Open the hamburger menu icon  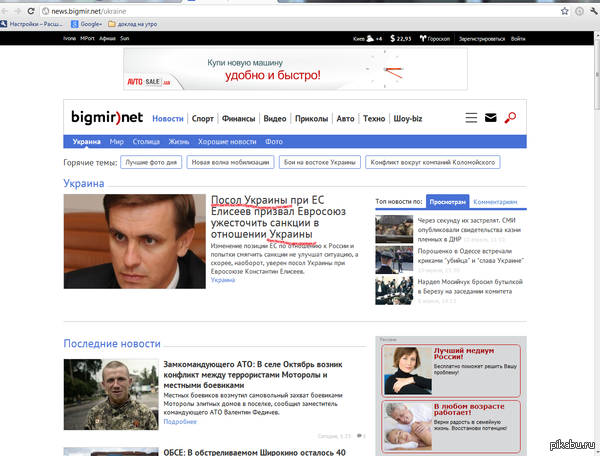[x=471, y=117]
